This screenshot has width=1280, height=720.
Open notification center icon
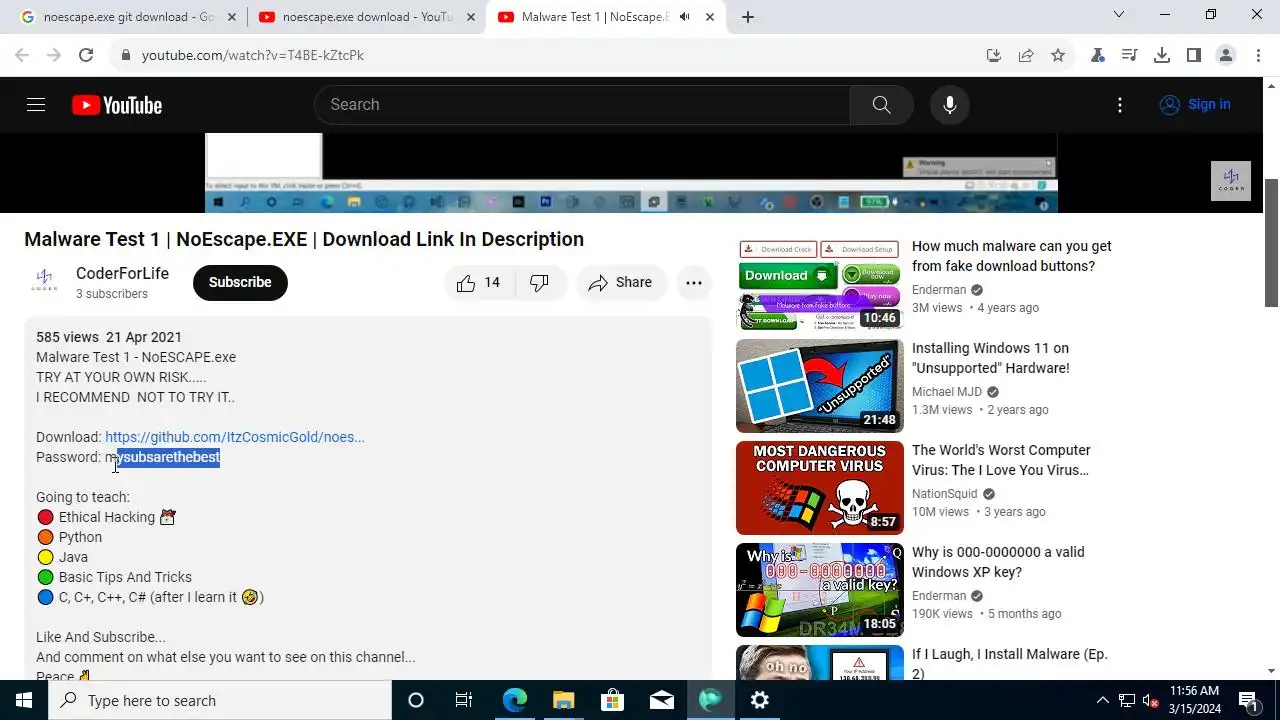(1248, 700)
